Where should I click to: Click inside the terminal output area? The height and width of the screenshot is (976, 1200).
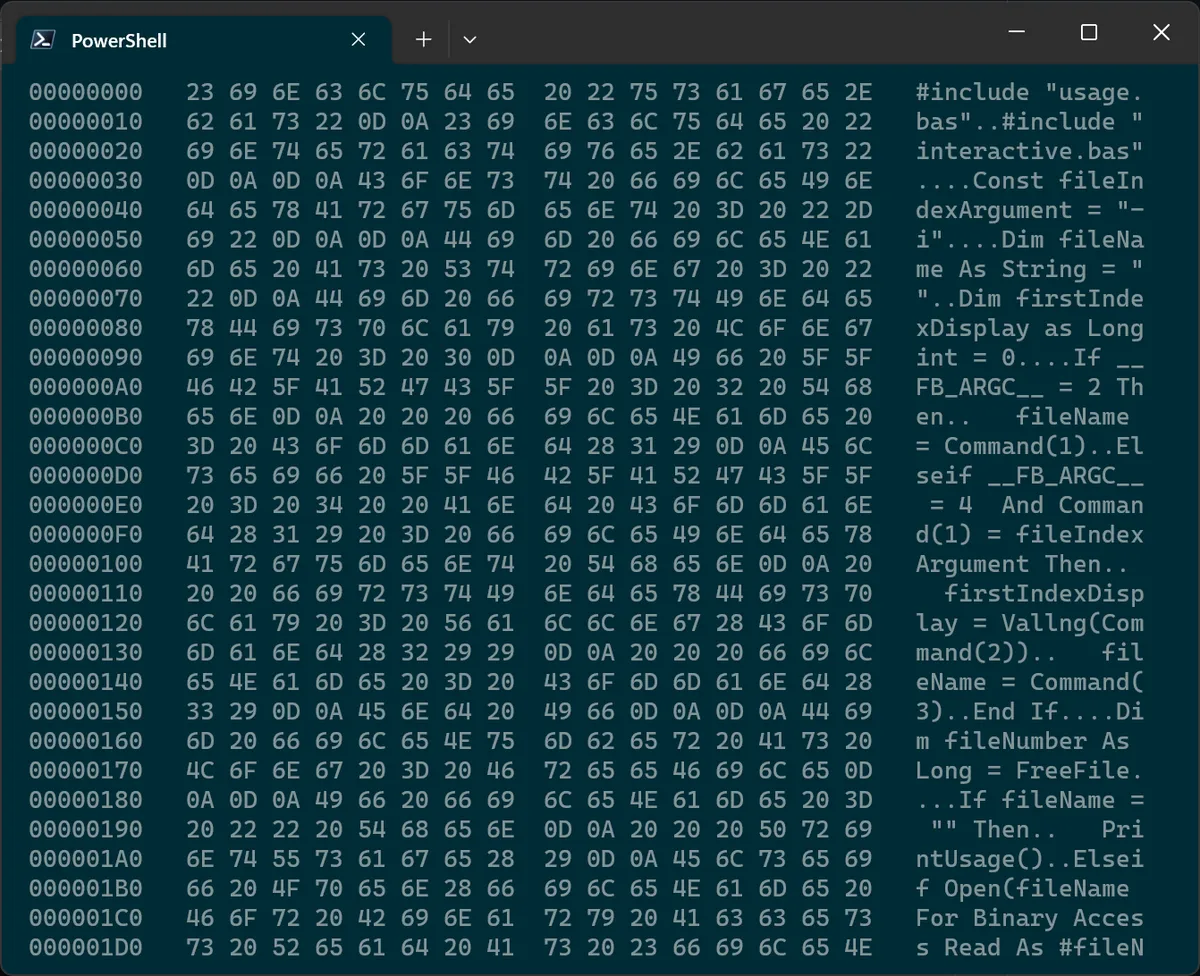(x=600, y=500)
